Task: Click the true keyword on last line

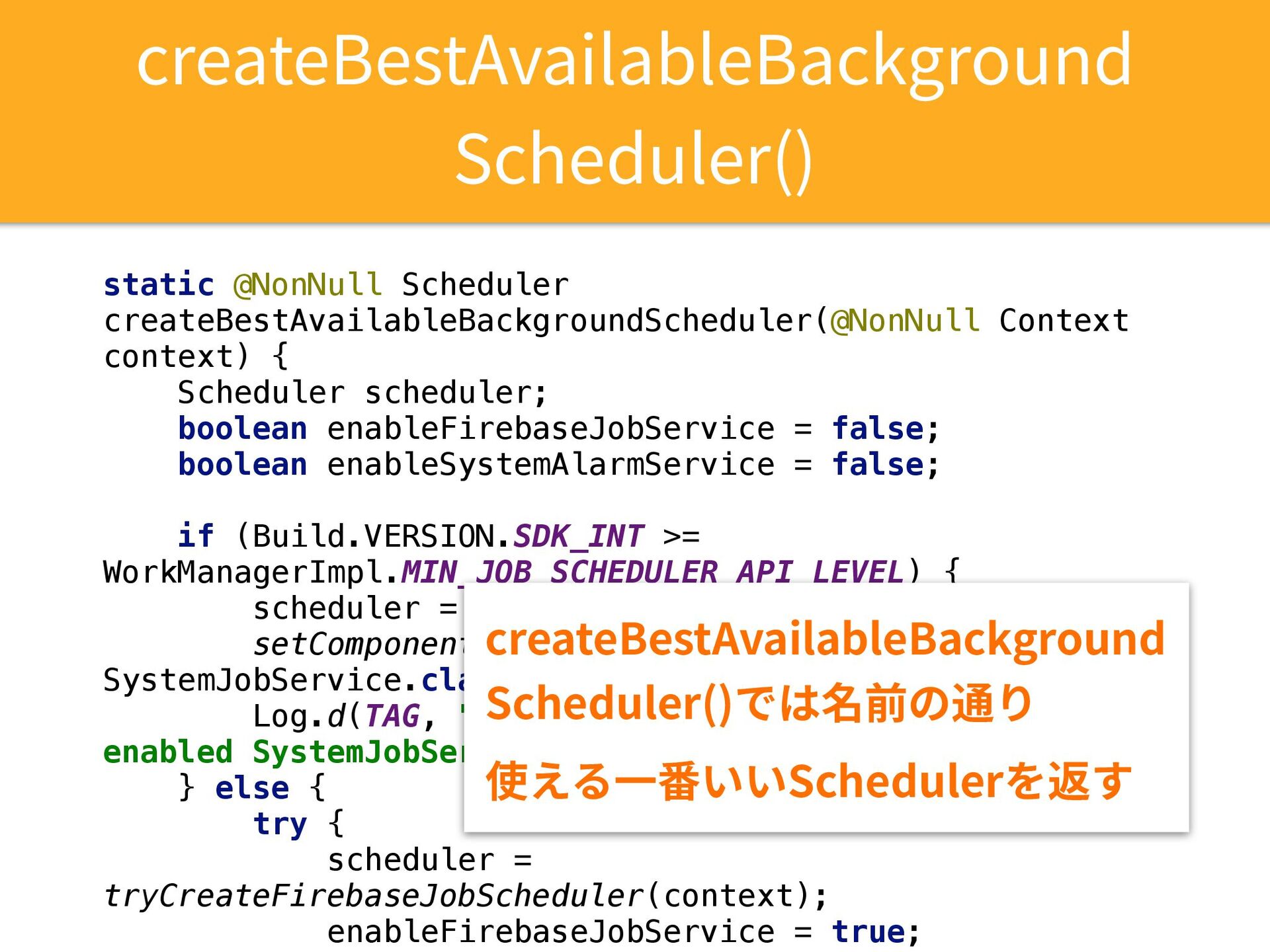Action: pos(868,932)
